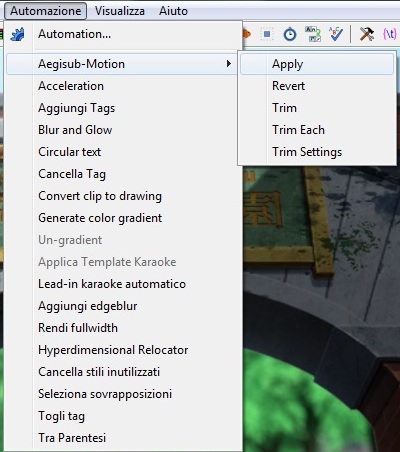Select Rendi fullwidth entry
The image size is (400, 452).
click(x=124, y=328)
